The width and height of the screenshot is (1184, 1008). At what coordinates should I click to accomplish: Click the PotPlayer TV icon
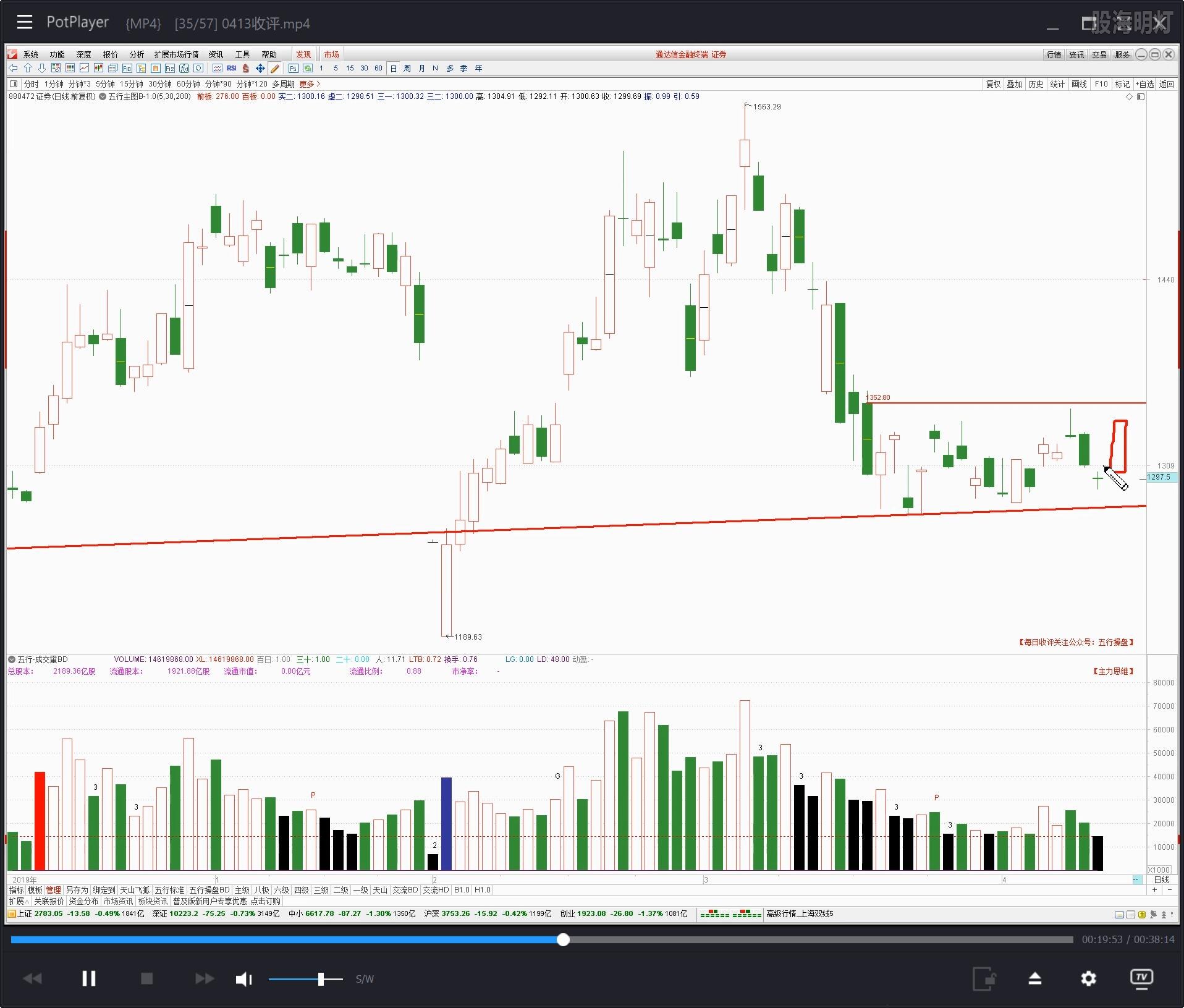(1141, 978)
